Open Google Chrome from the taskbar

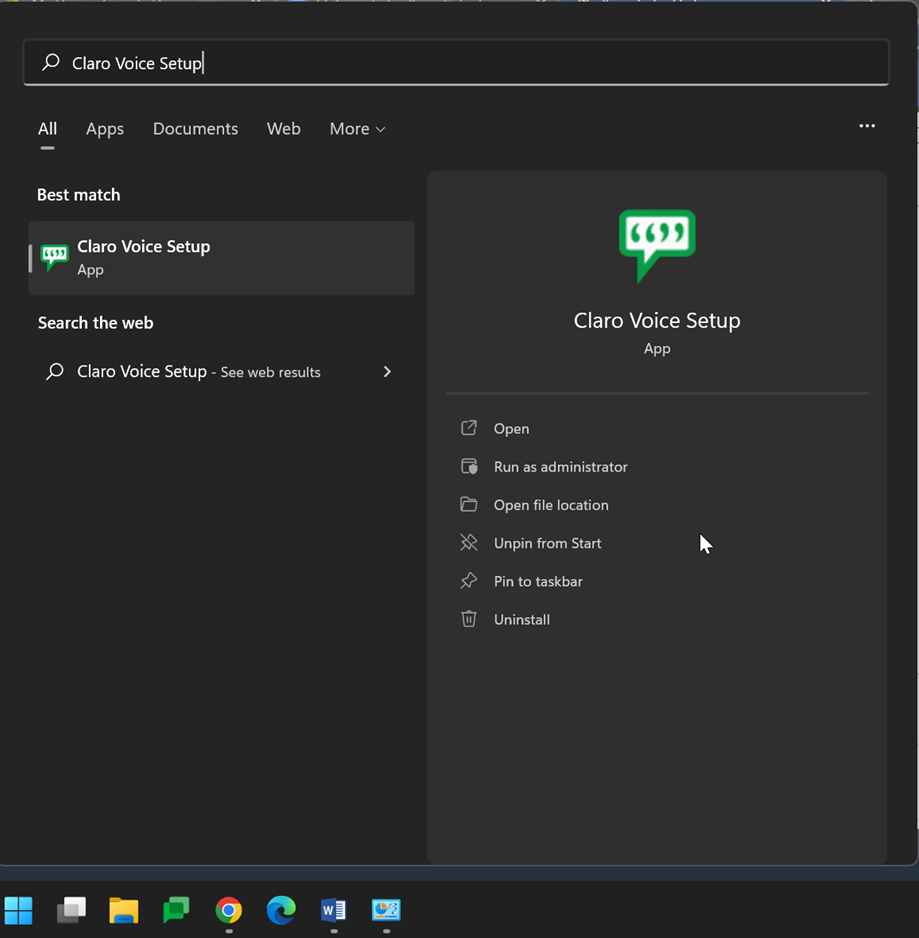(x=229, y=910)
